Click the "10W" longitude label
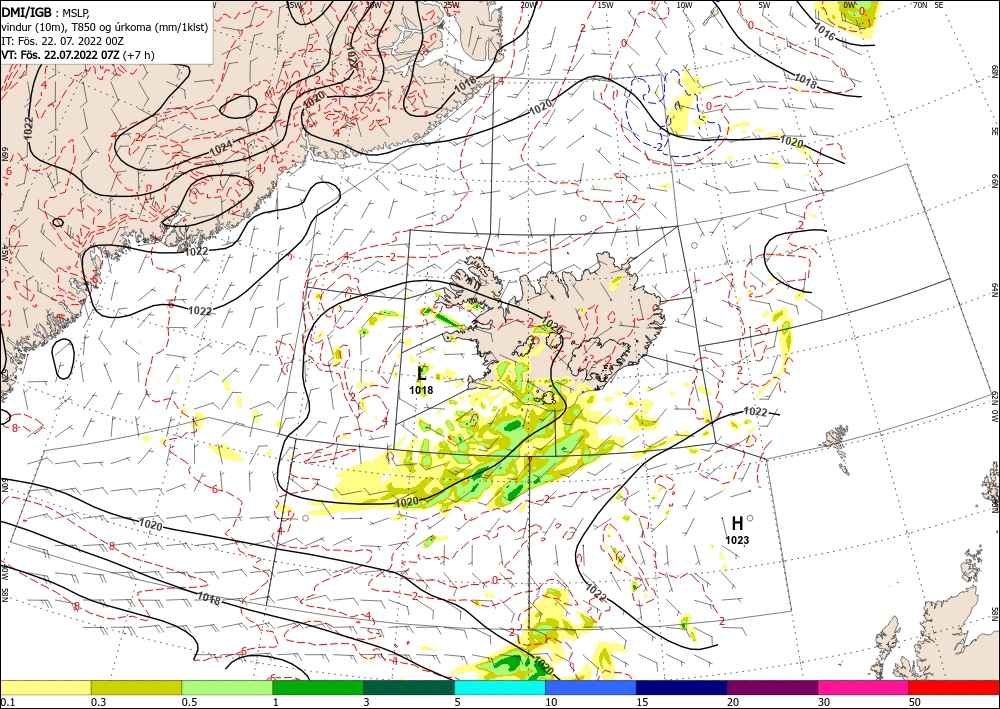Viewport: 1000px width, 709px height. [x=684, y=5]
